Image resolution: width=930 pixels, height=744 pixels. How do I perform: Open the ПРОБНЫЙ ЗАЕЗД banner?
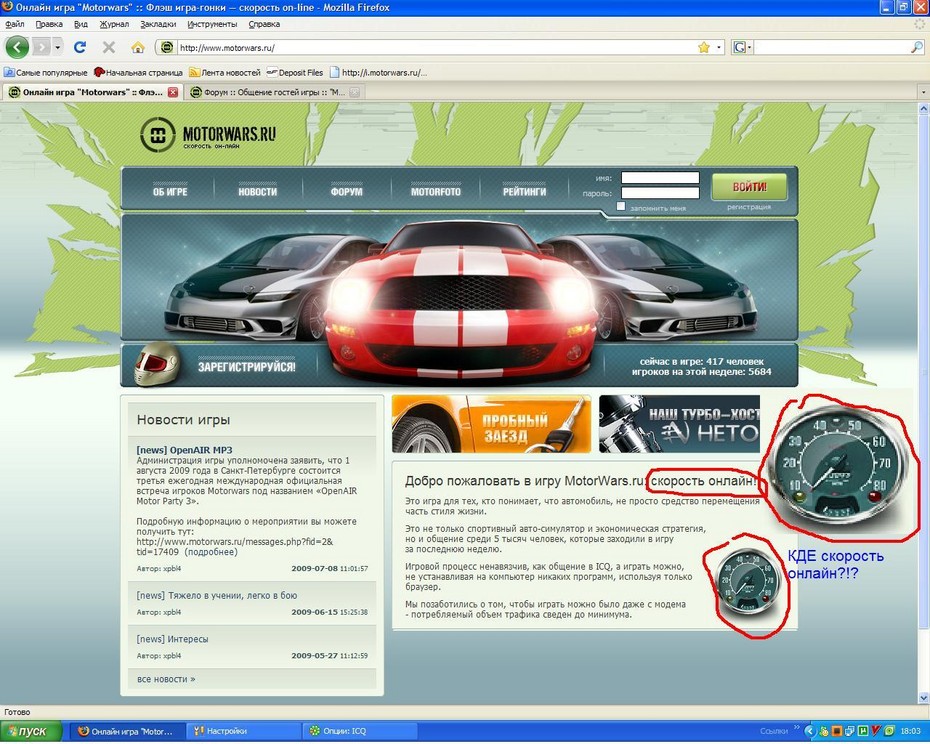coord(491,424)
